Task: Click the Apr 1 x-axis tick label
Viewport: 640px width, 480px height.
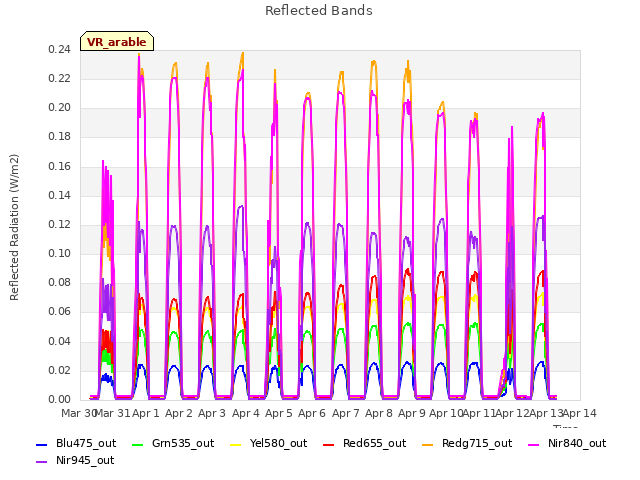Action: (x=146, y=413)
